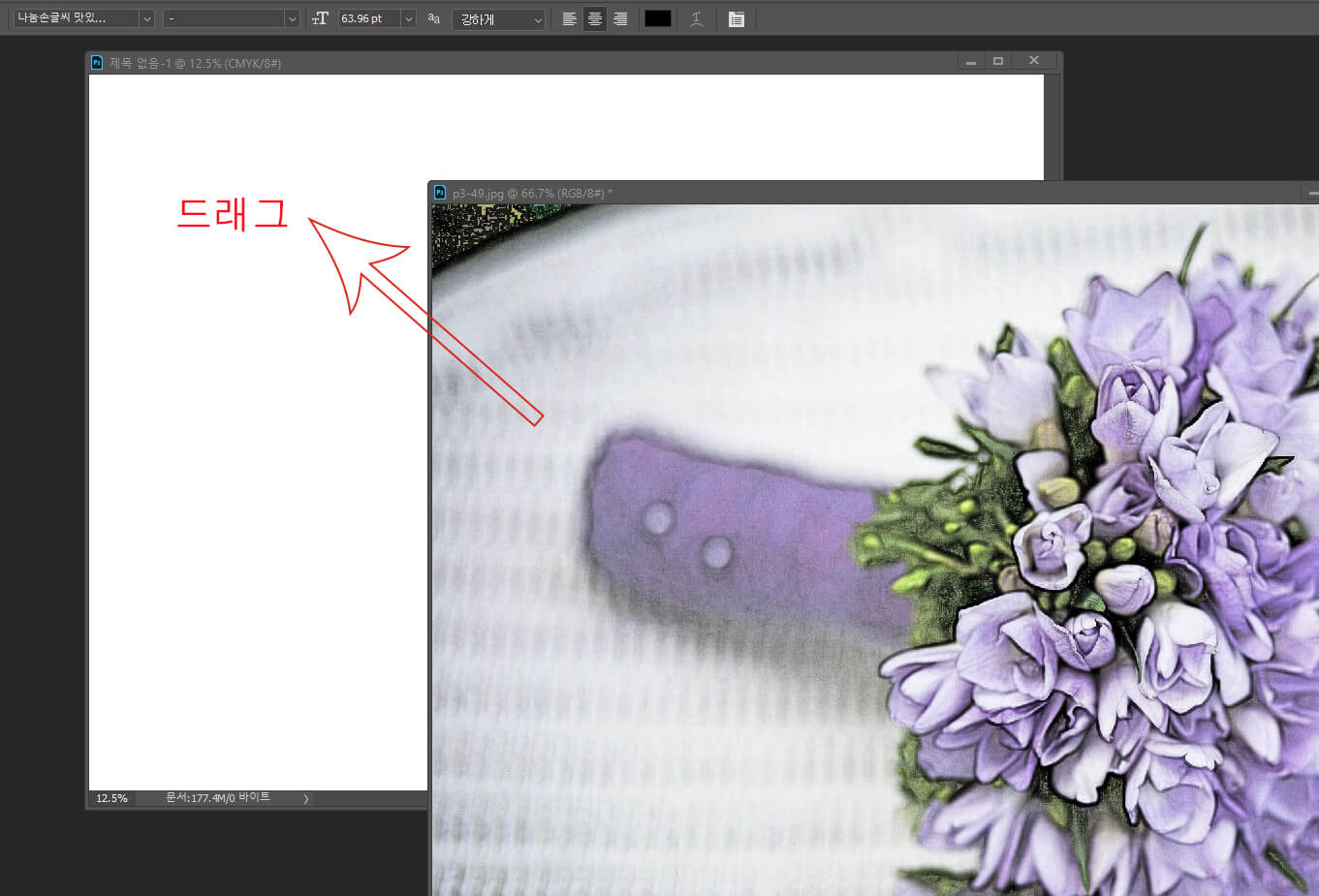Screen dimensions: 1319x896
Task: Click the vertical scrollbar of 제목 없음-1 window
Action: coord(1052,126)
